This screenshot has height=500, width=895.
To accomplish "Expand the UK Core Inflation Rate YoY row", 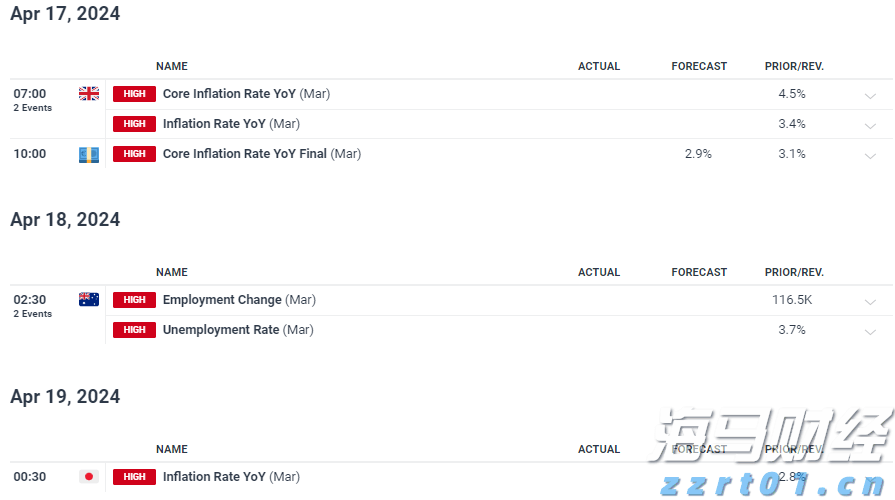I will pyautogui.click(x=870, y=96).
